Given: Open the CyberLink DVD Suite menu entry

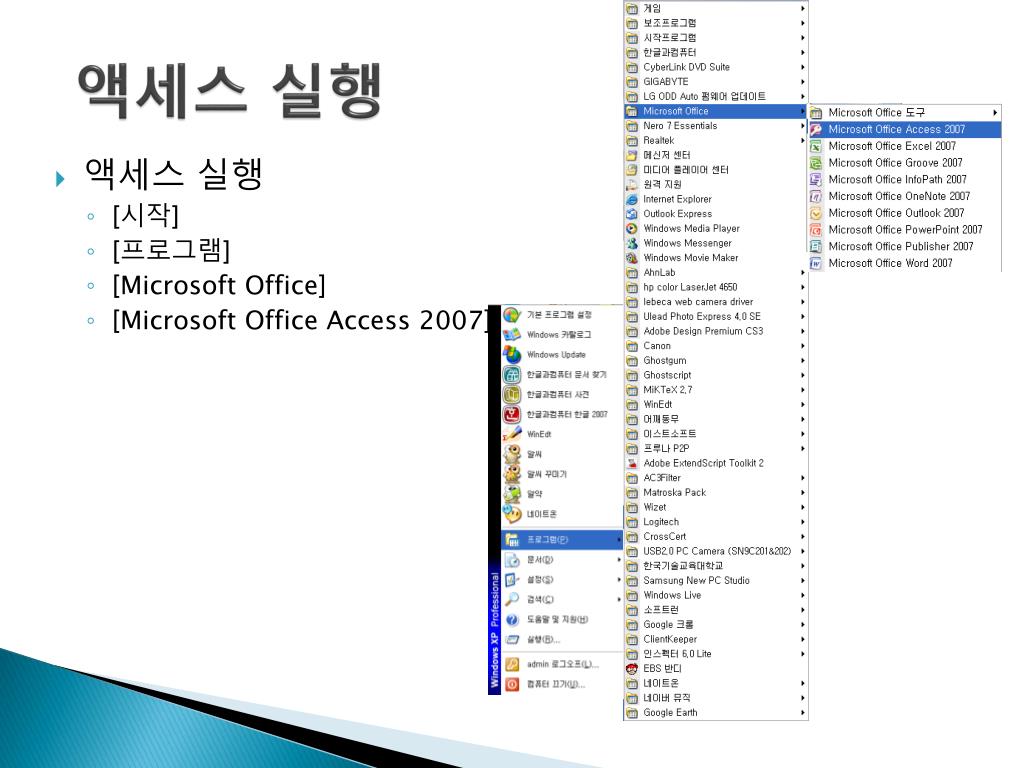Looking at the screenshot, I should [x=716, y=67].
